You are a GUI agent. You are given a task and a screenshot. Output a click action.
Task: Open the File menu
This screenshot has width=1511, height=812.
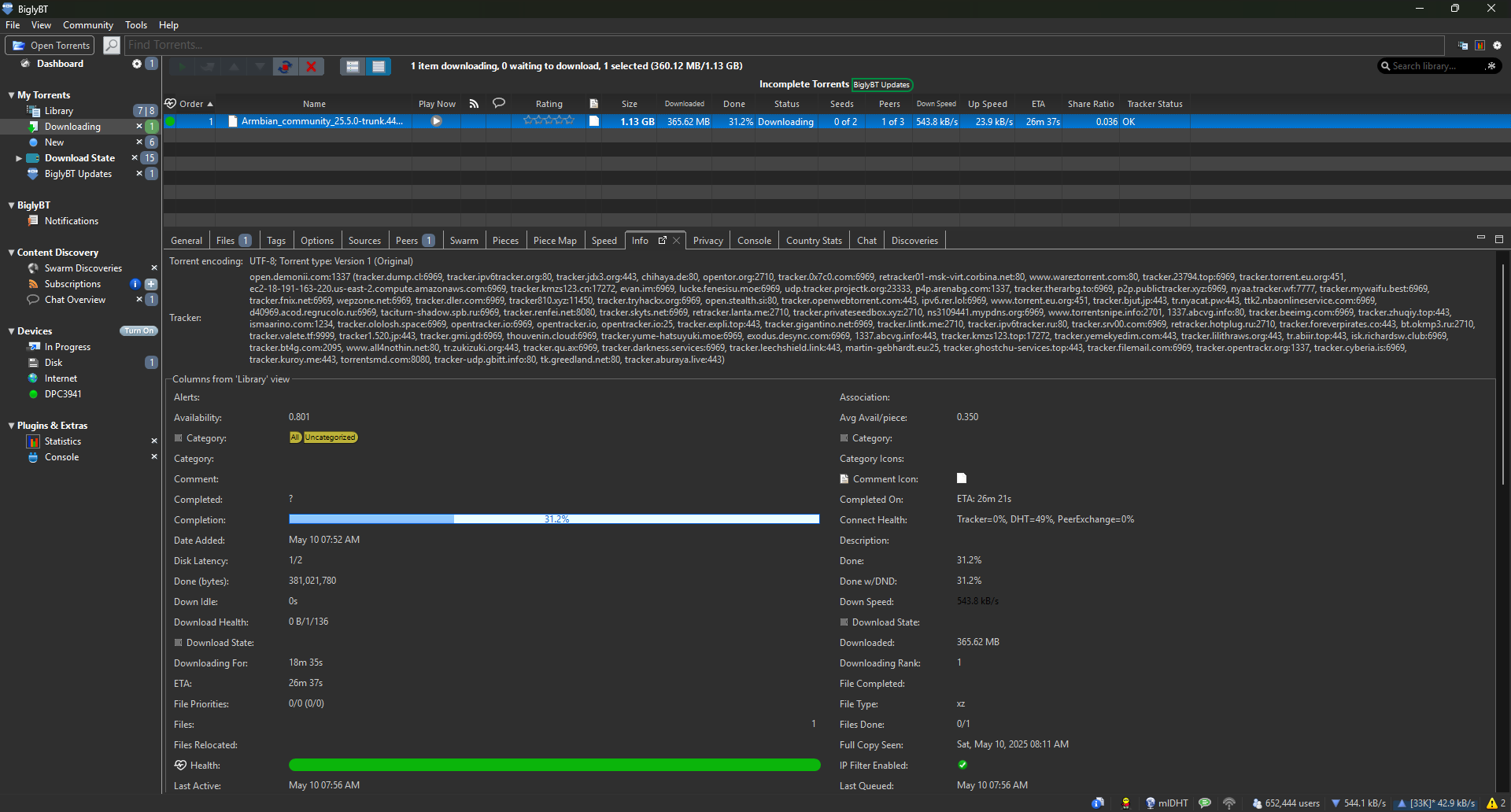(x=13, y=25)
